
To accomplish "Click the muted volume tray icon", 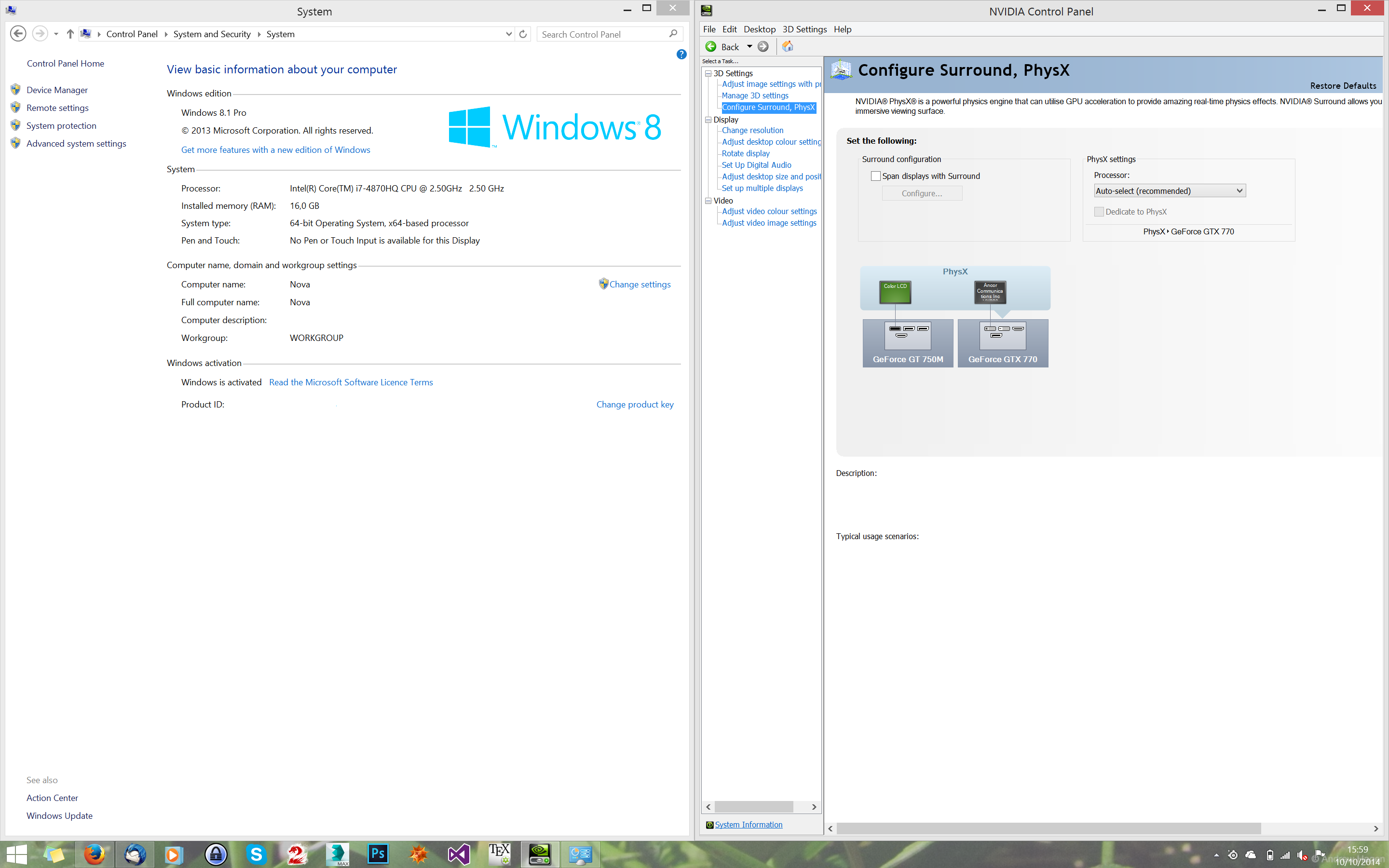I will pyautogui.click(x=1302, y=855).
